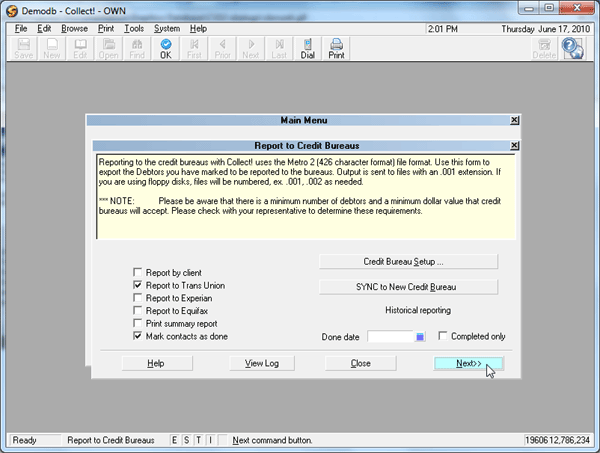Click the E status bar indicator

point(174,440)
